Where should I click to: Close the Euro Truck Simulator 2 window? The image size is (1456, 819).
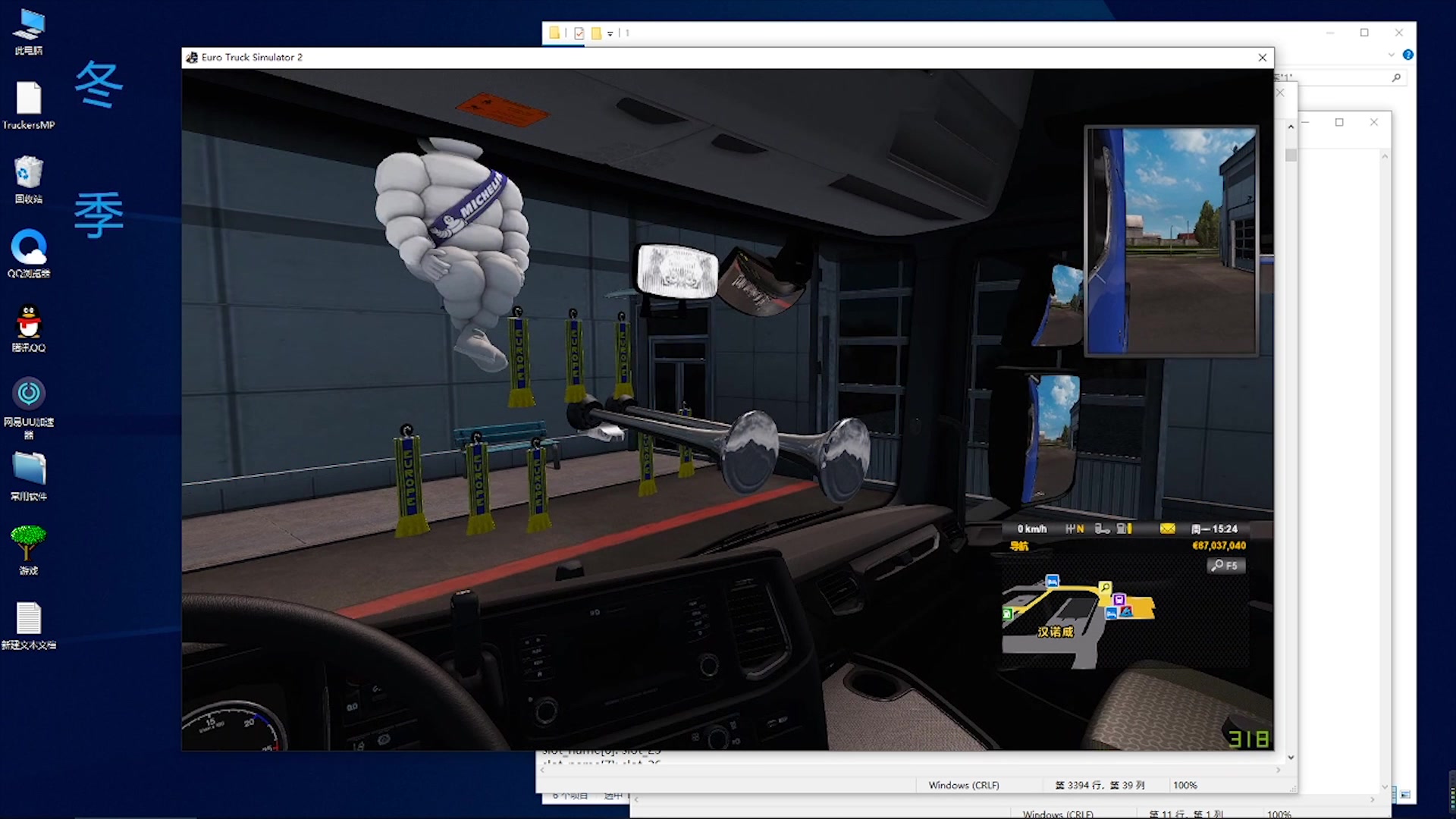(1263, 58)
